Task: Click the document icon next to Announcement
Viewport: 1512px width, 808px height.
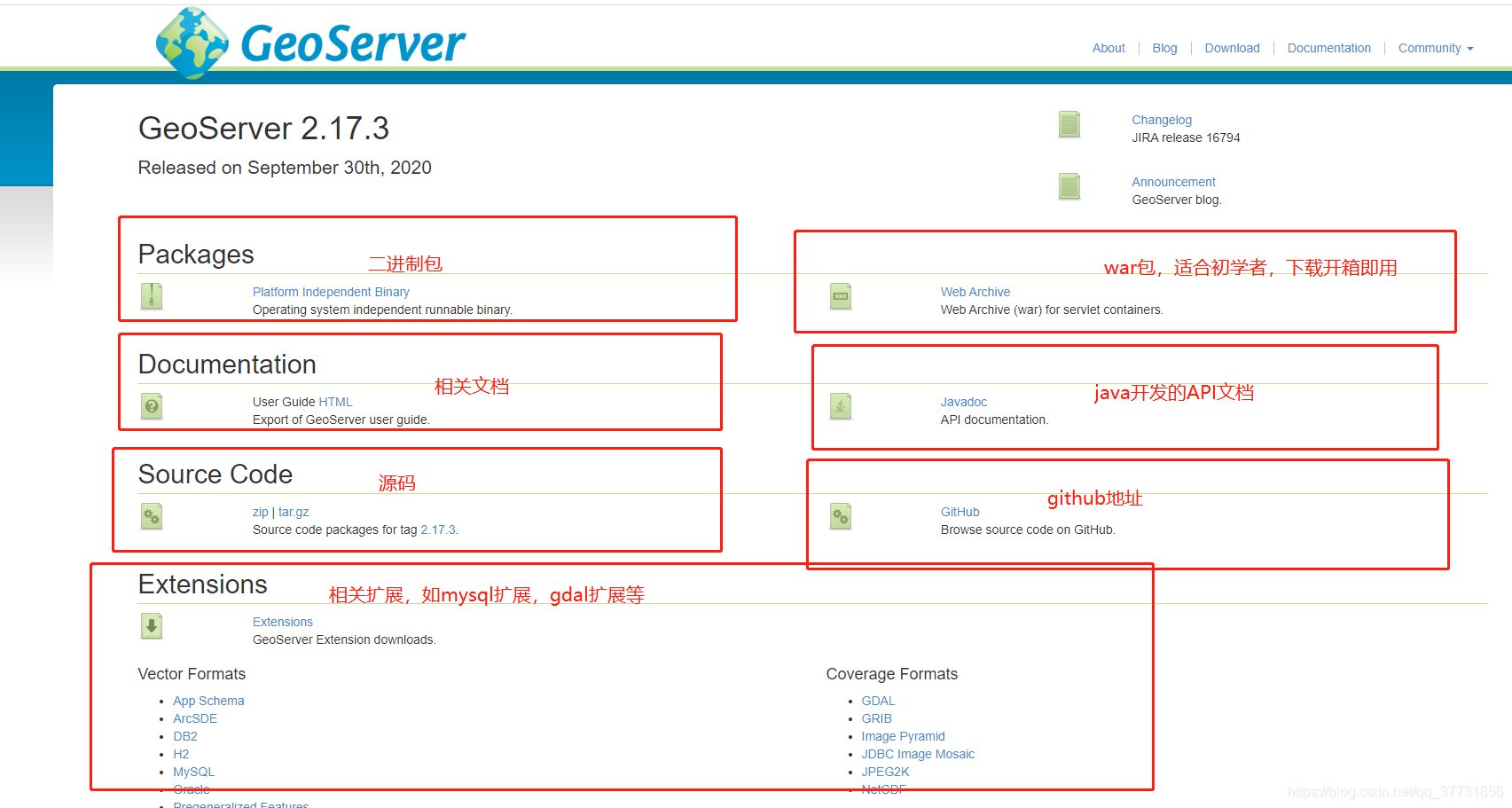Action: coord(1069,186)
